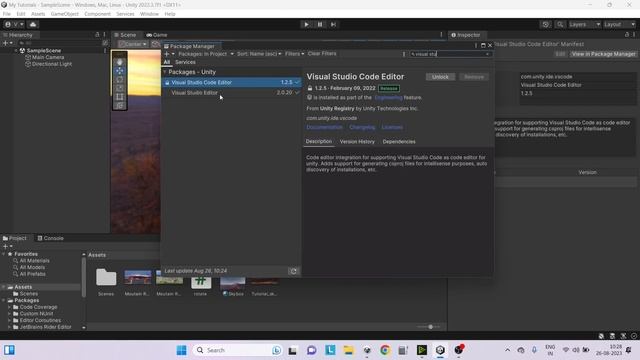The image size is (640, 360).
Task: Open the package Documentation link
Action: pos(324,127)
